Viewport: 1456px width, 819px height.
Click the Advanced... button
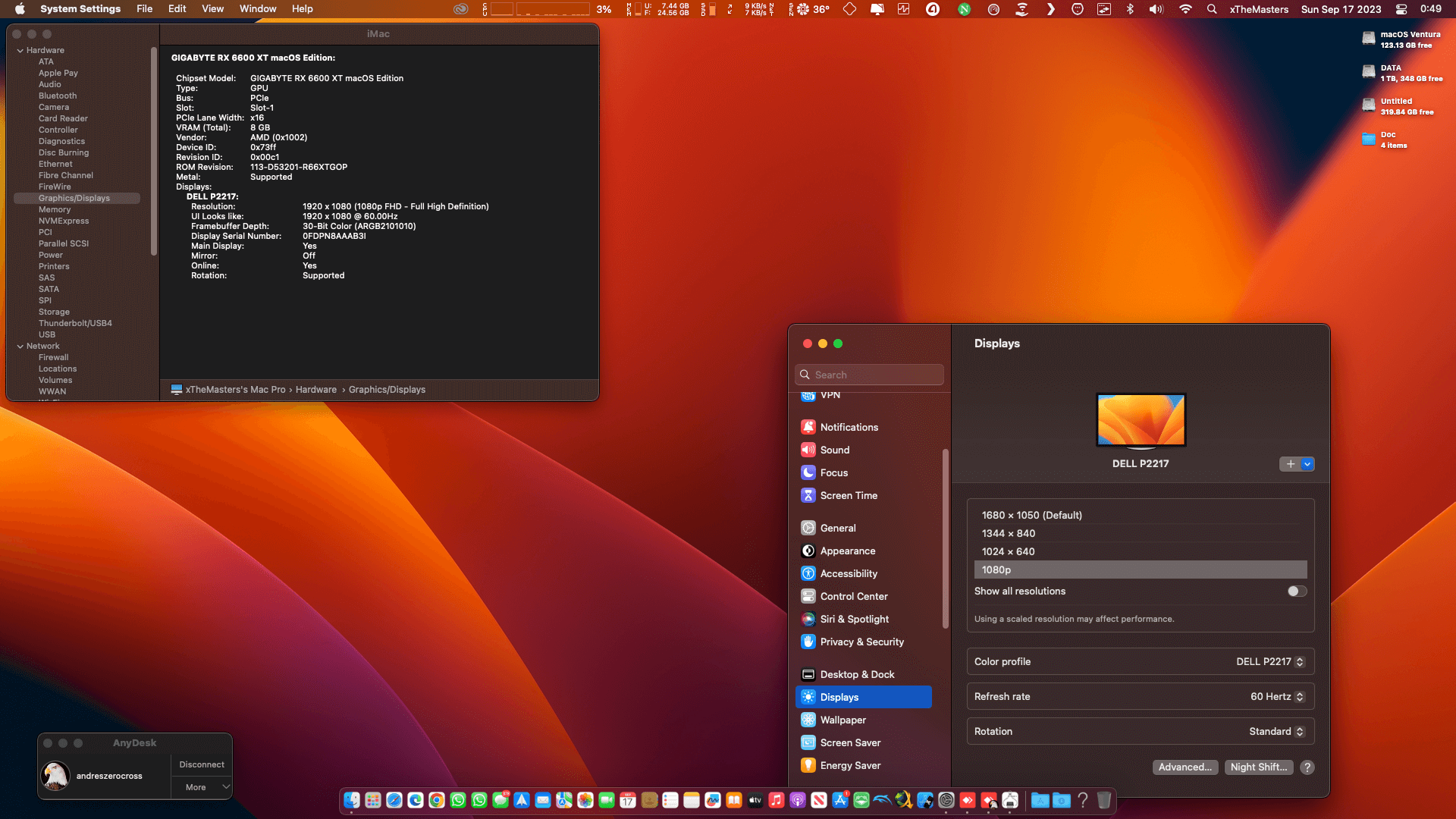click(x=1185, y=767)
